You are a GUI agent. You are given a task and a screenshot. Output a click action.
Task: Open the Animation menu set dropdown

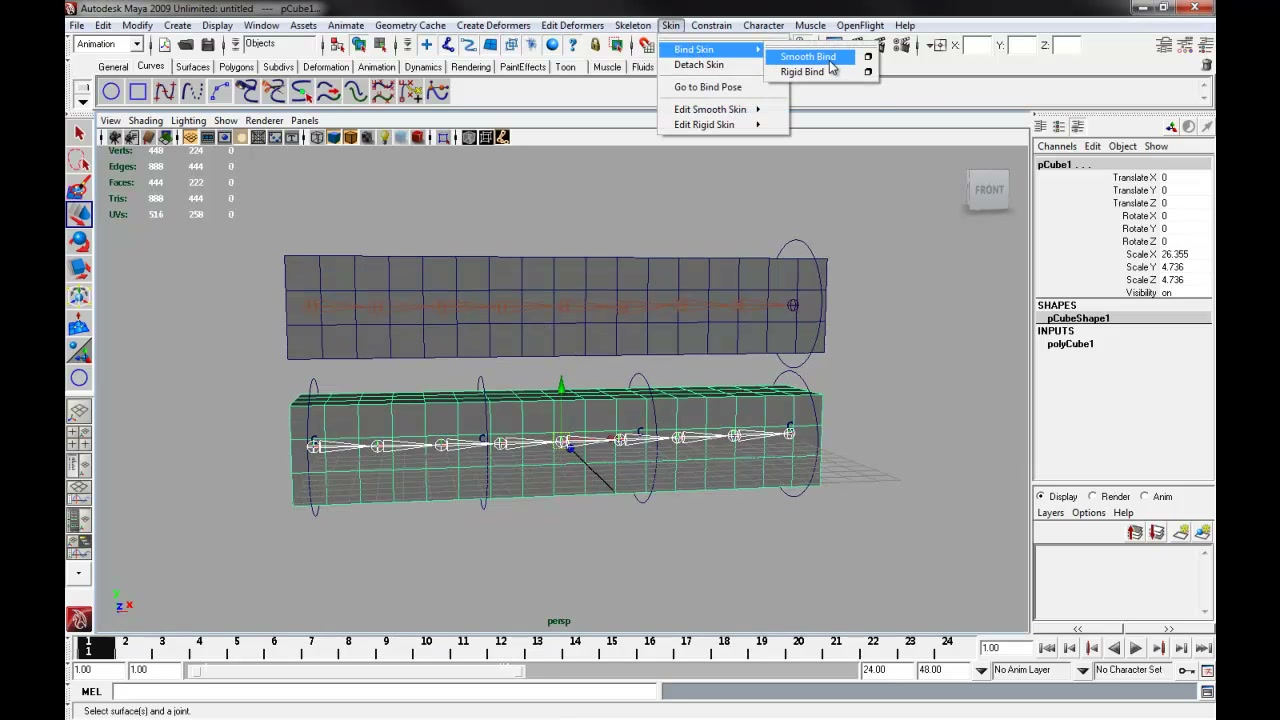(x=137, y=44)
